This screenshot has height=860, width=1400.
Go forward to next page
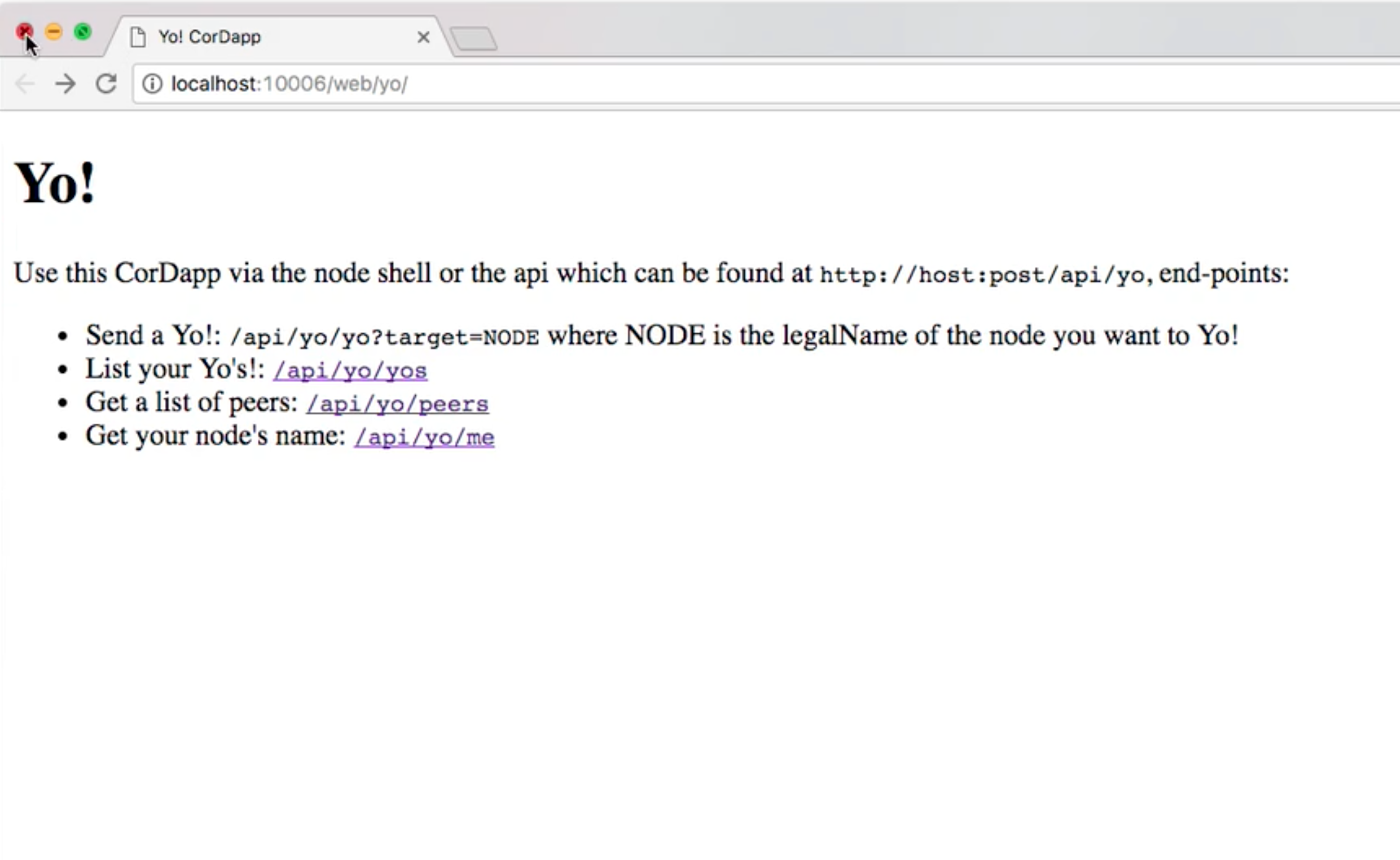click(x=65, y=84)
